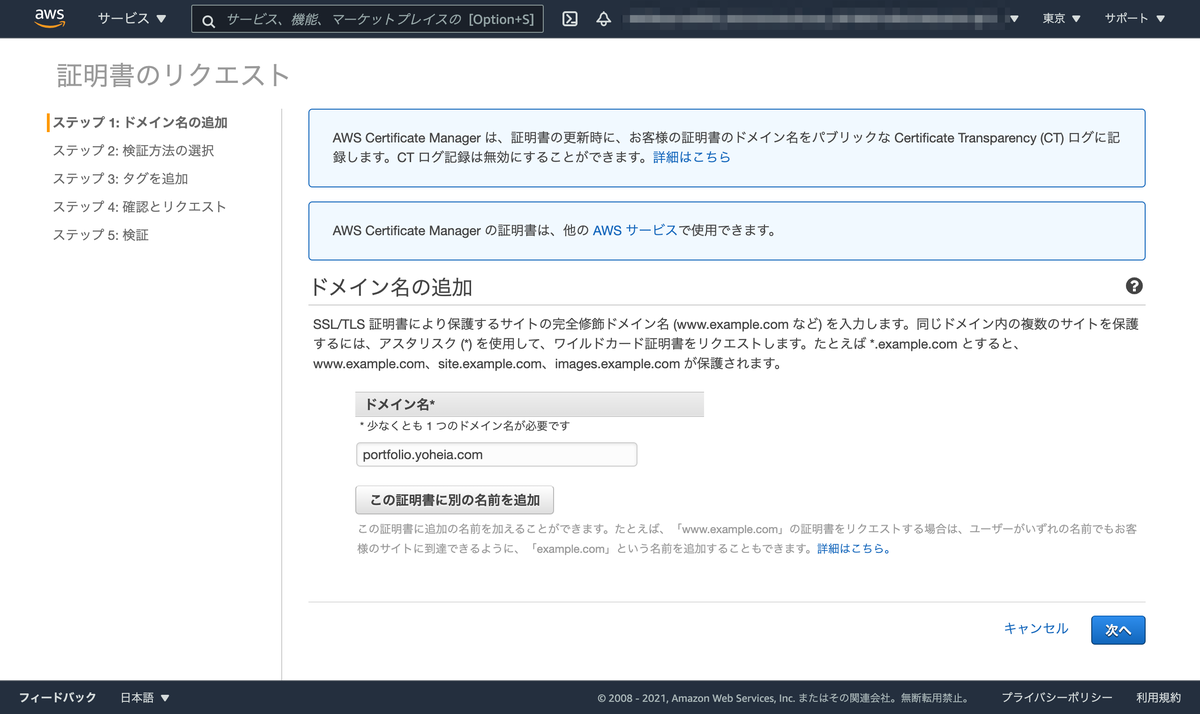Go to ステップ 3: タグを追加

point(120,178)
